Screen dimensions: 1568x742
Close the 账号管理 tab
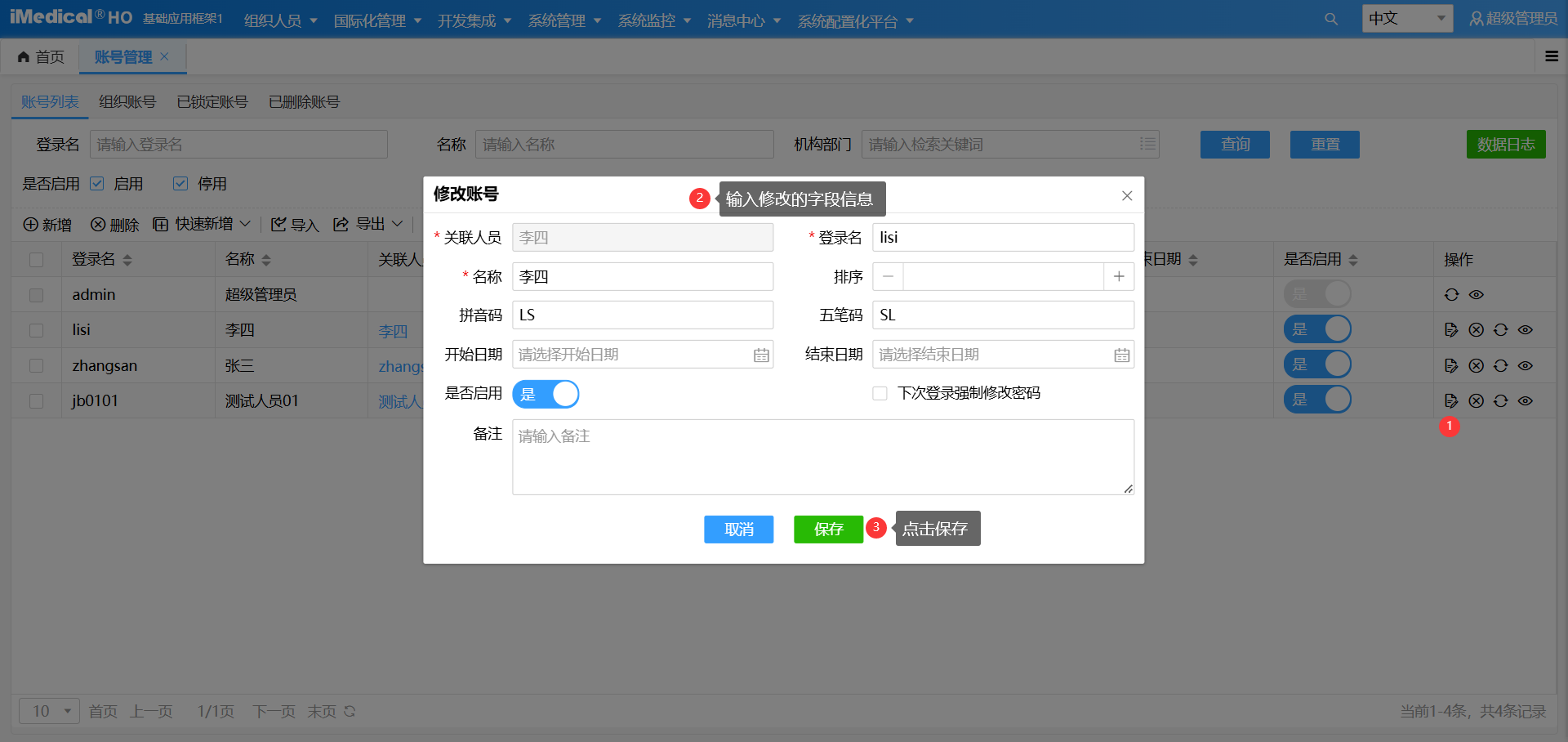[164, 56]
